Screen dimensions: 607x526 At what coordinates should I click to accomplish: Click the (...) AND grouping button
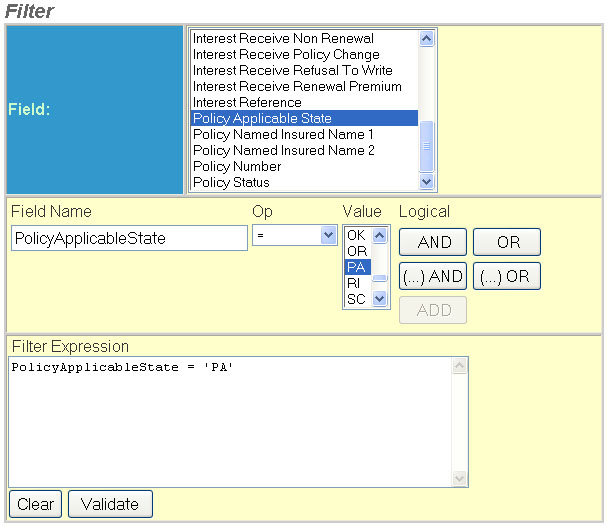tap(433, 277)
